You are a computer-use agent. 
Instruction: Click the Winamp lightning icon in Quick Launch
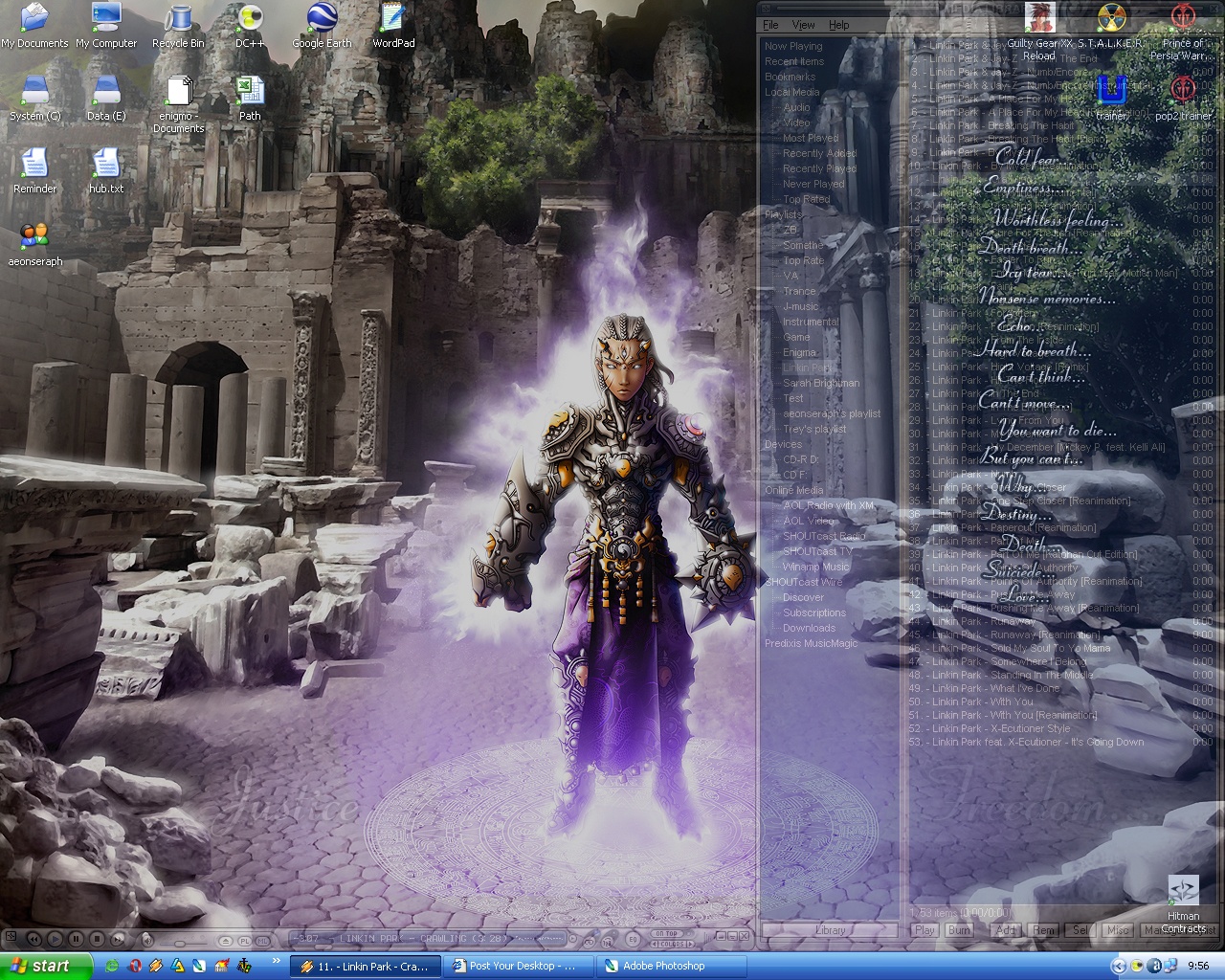click(x=156, y=966)
